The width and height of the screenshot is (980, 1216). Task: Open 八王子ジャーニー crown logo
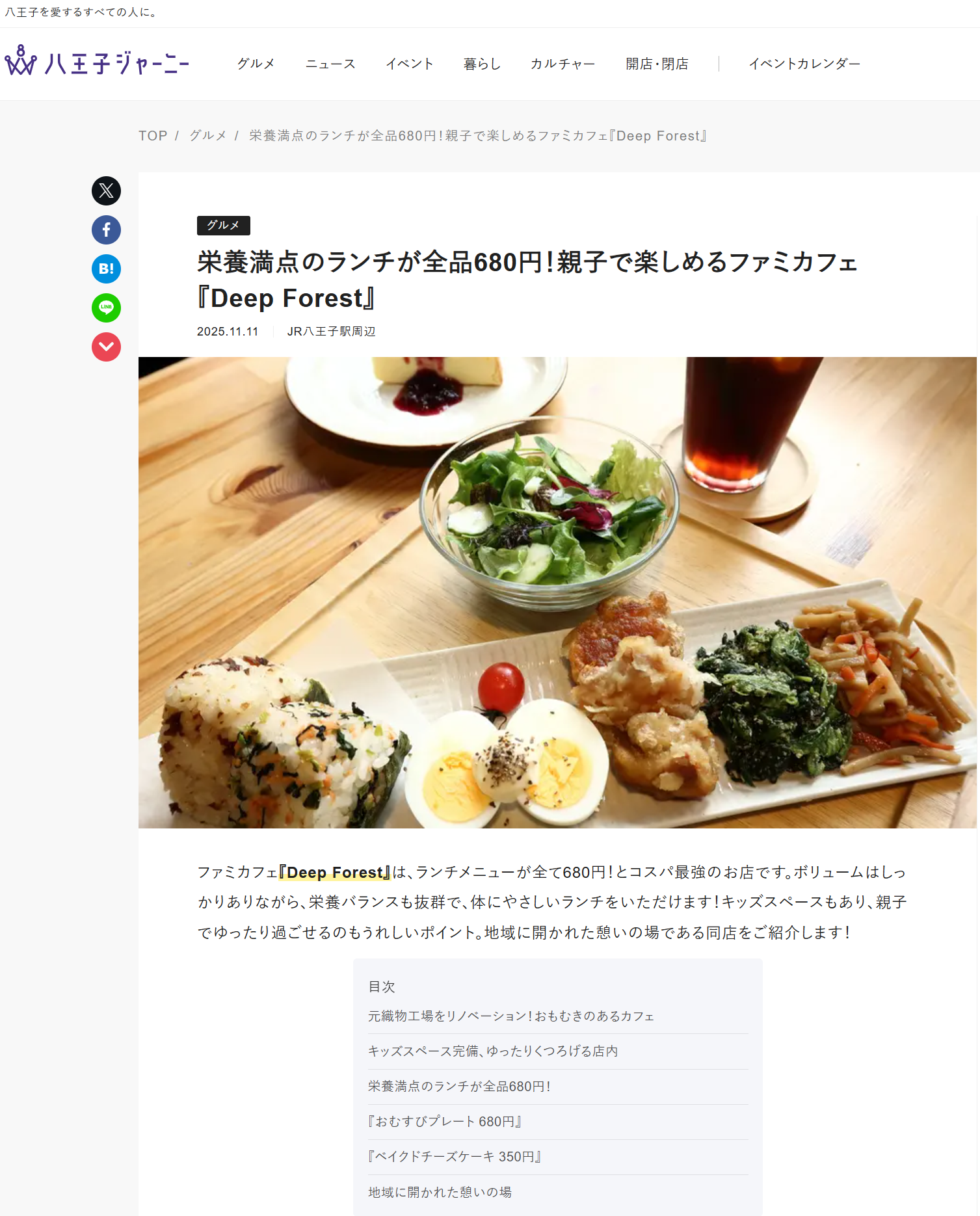(97, 61)
